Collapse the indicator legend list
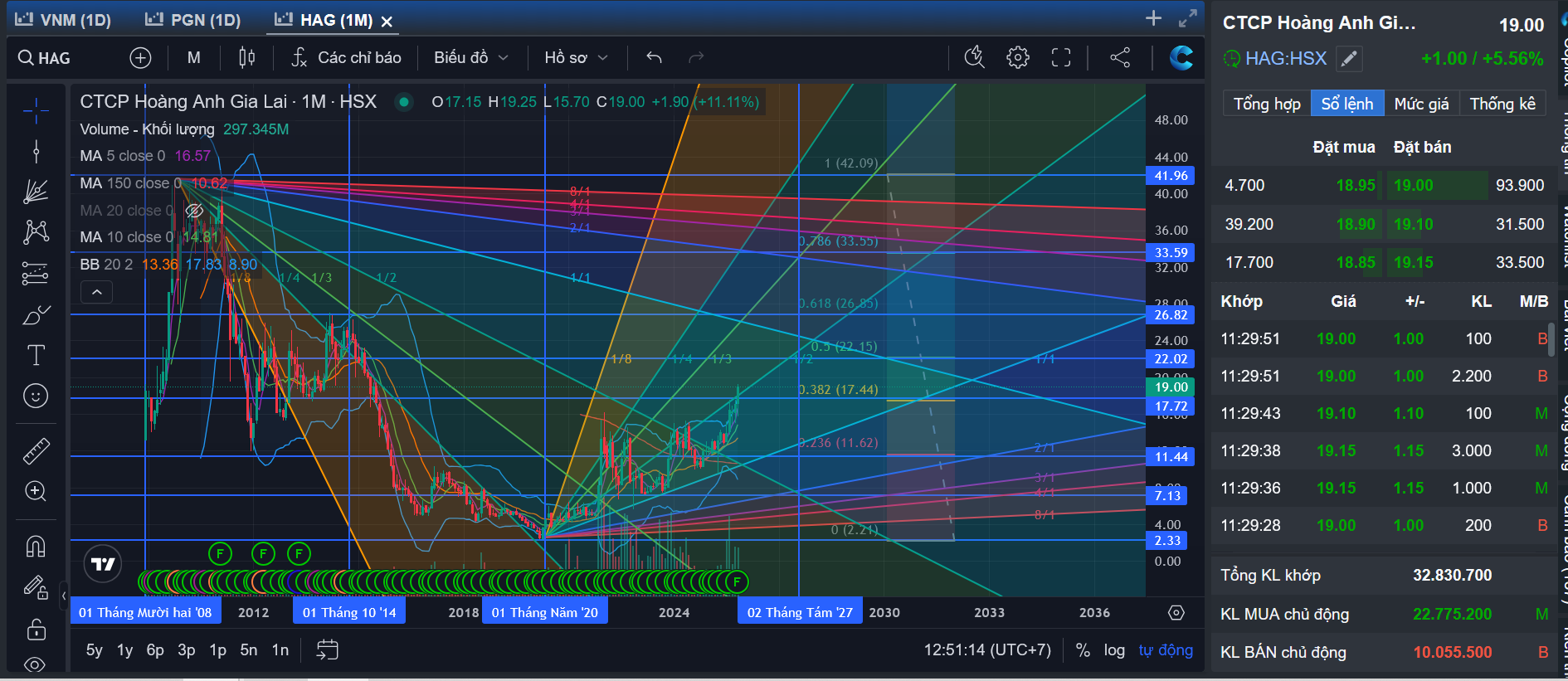 (x=97, y=292)
